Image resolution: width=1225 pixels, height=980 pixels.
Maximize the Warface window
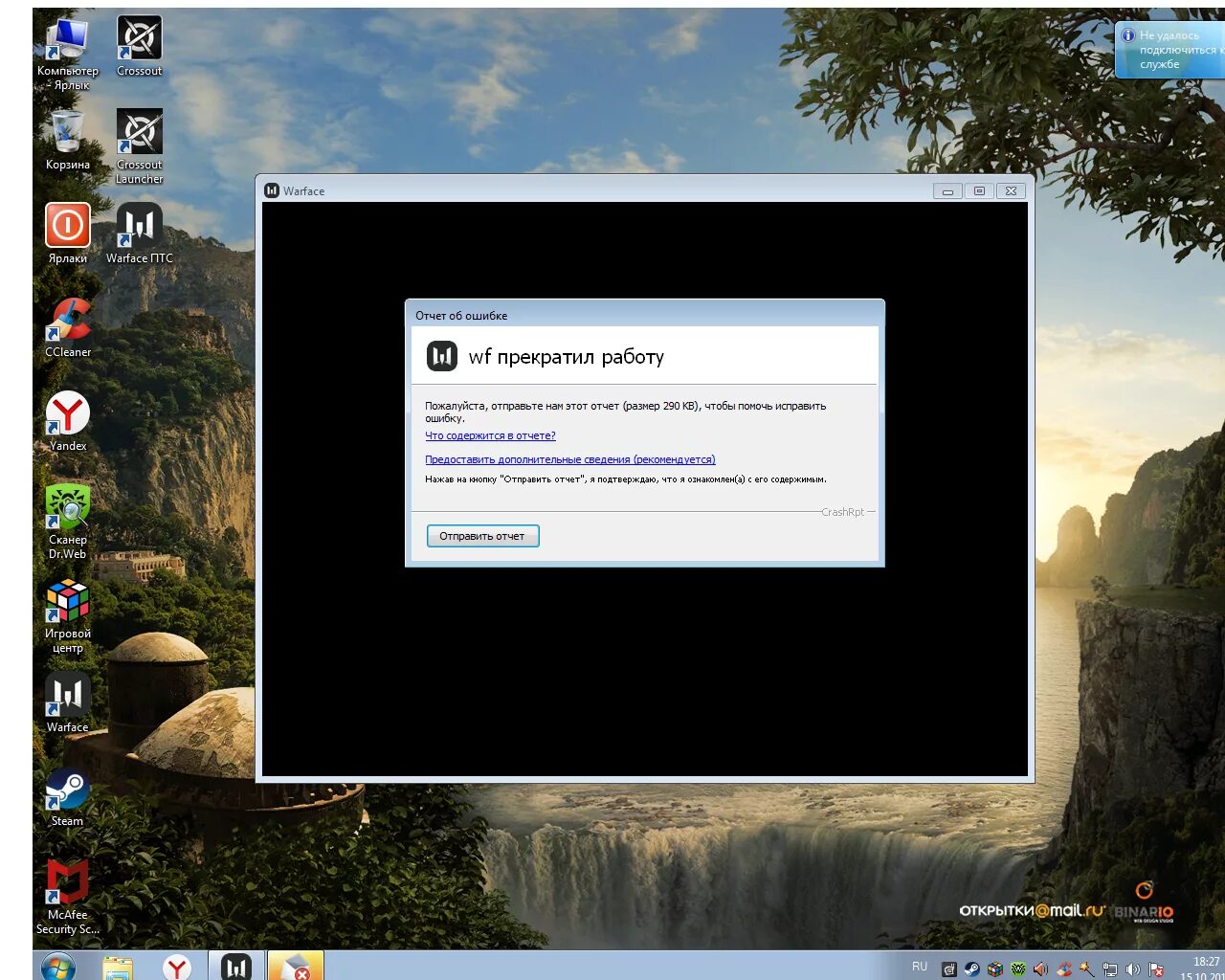tap(979, 191)
